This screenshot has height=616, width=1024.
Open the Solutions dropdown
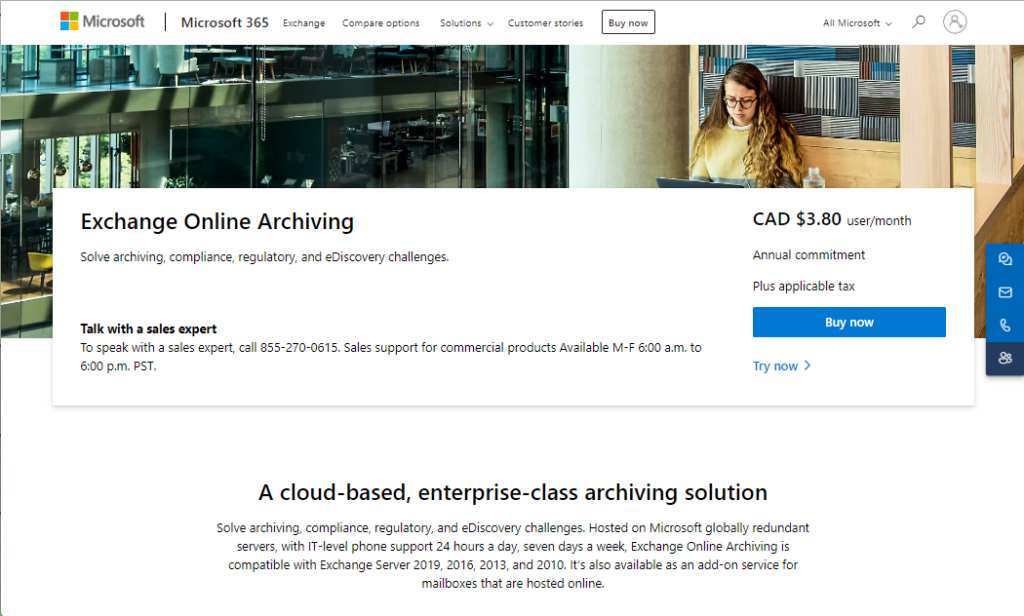tap(466, 22)
